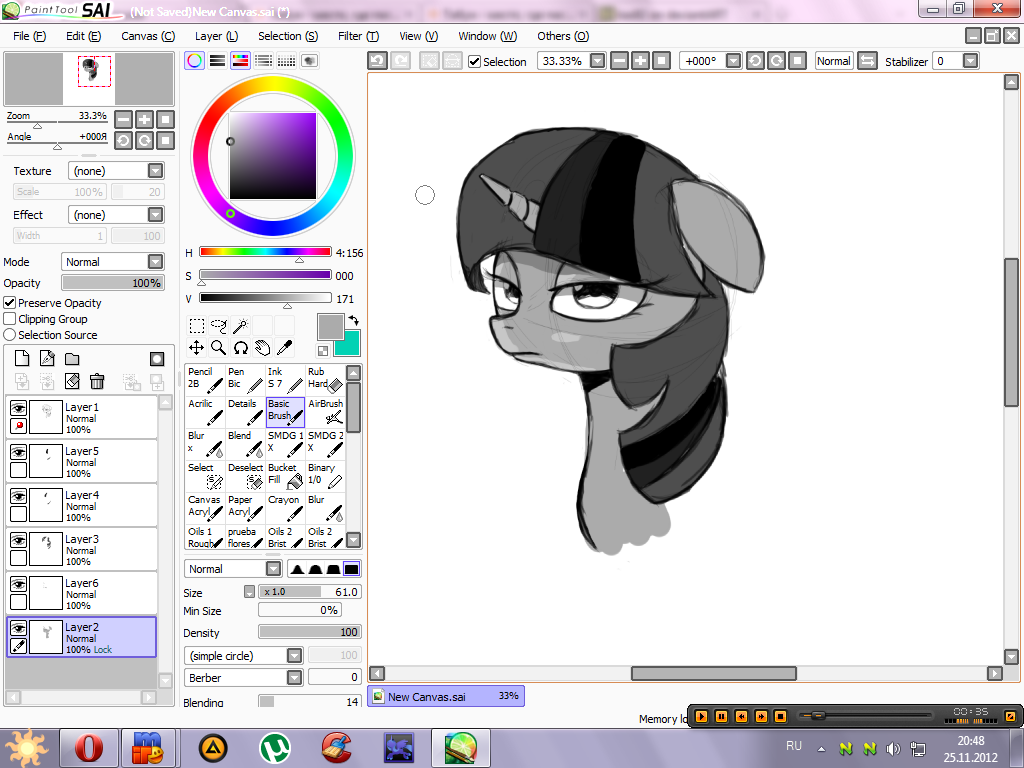Select the magic wand tool
This screenshot has height=768, width=1024.
[x=241, y=325]
